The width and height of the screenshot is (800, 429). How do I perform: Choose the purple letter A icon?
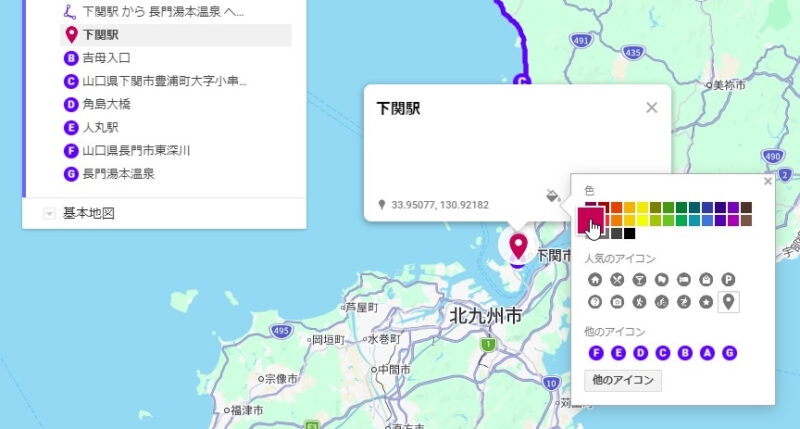pos(706,352)
